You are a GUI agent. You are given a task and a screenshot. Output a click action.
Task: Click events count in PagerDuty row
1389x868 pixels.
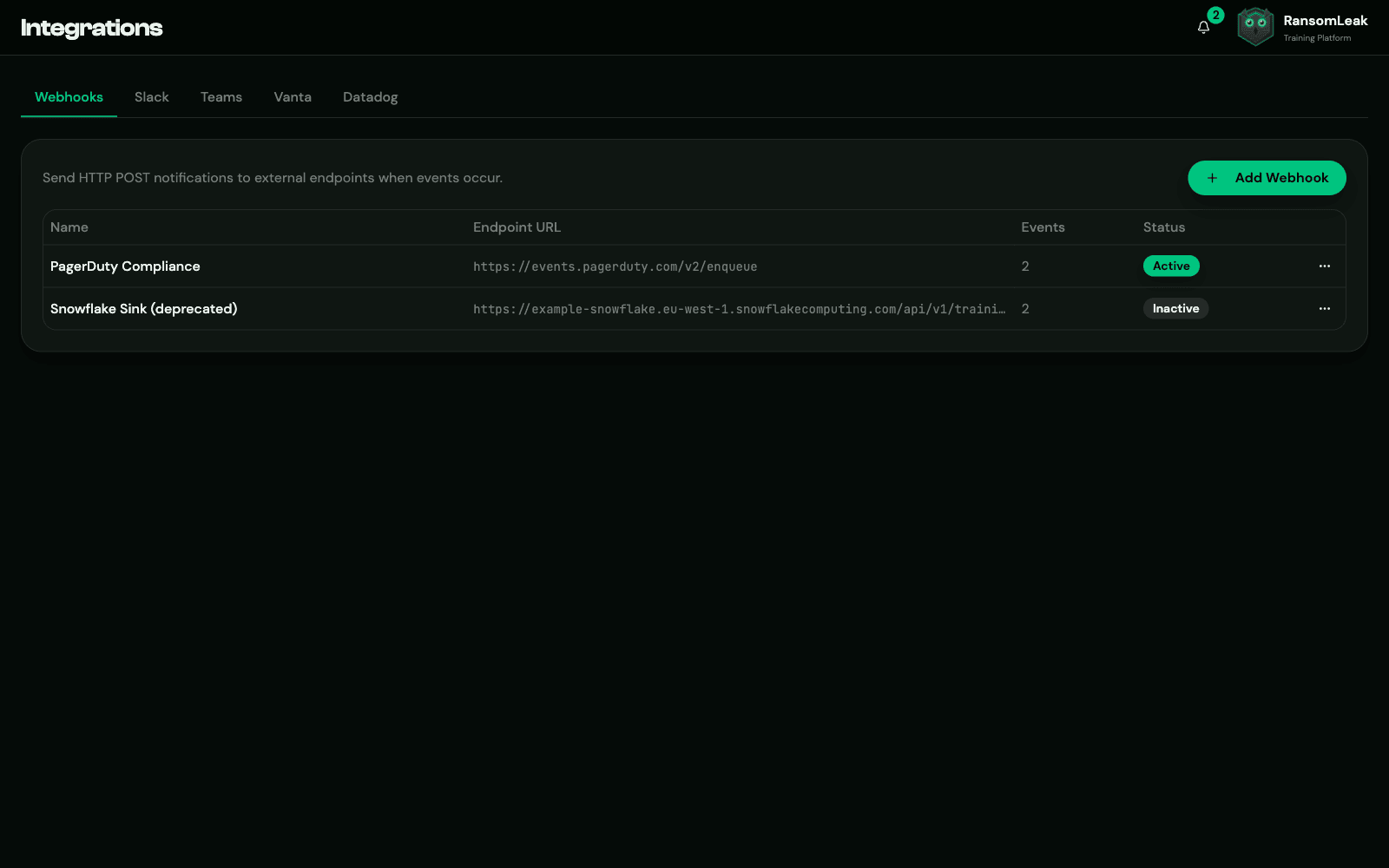click(x=1025, y=266)
